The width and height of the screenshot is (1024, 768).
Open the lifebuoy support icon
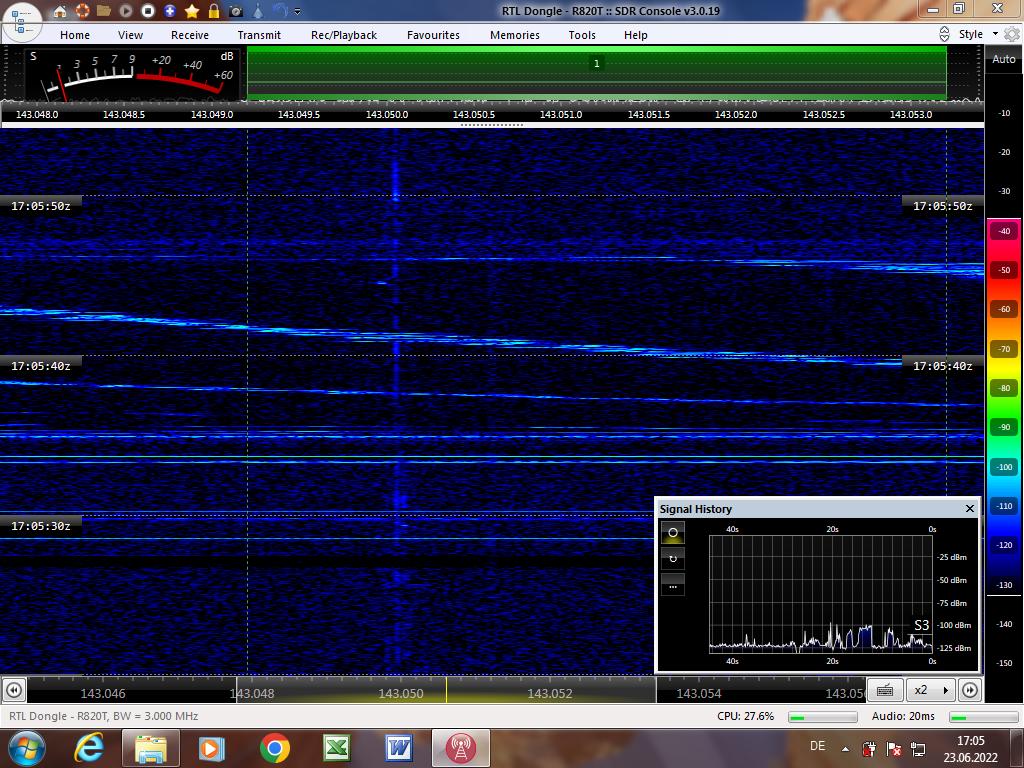coord(82,11)
